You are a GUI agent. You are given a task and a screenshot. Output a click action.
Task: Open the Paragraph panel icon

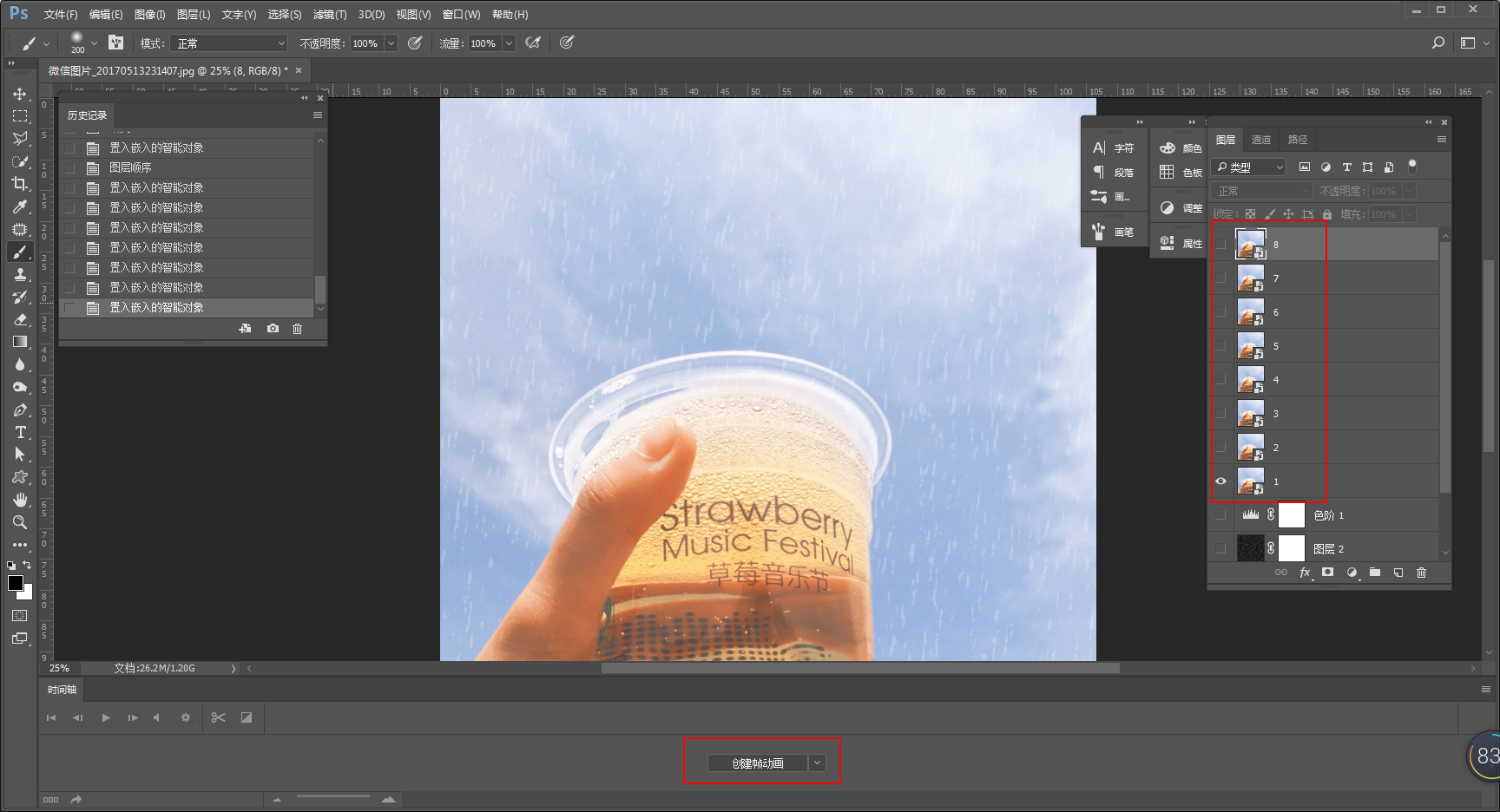click(1099, 173)
